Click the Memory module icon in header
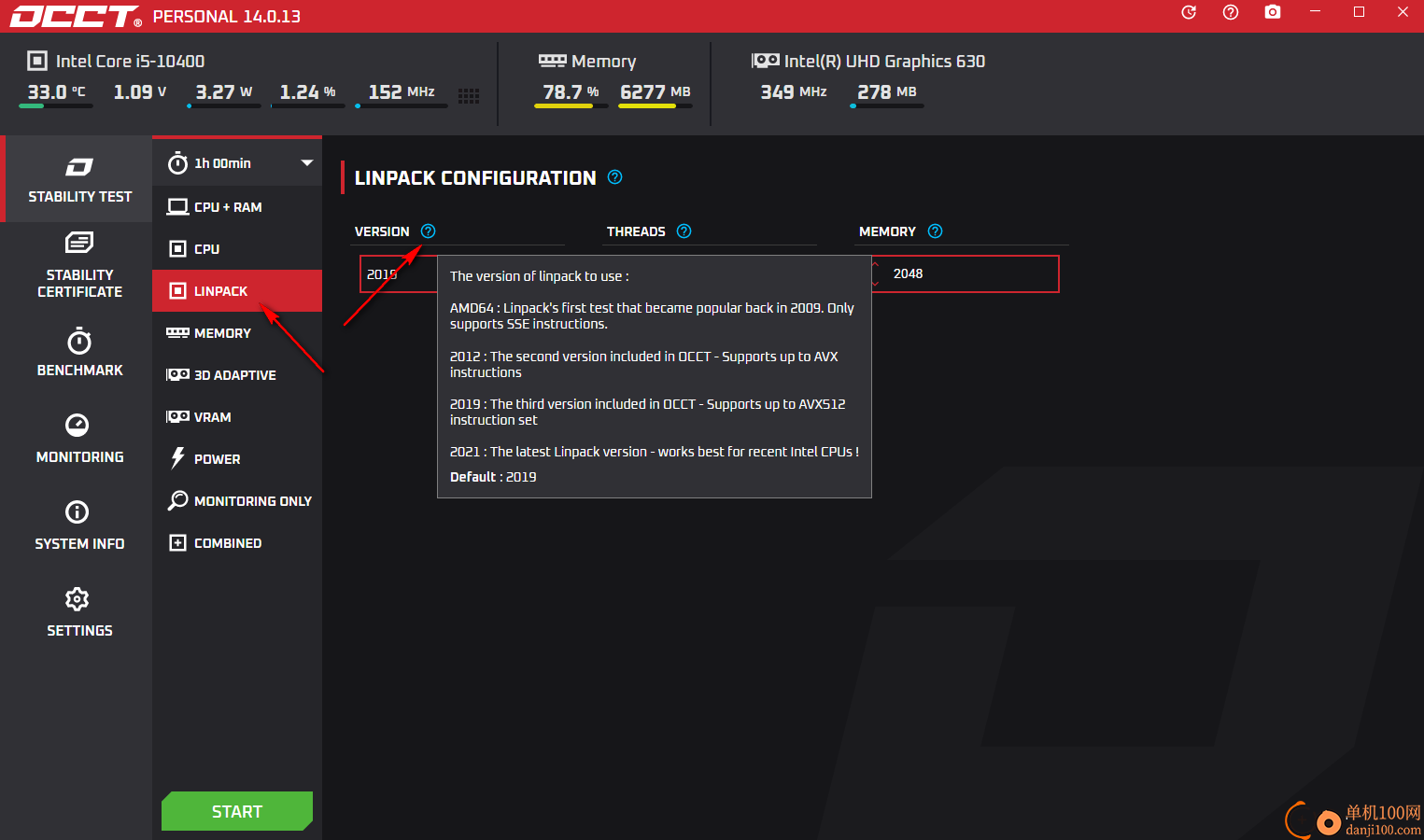This screenshot has height=840, width=1424. tap(552, 61)
